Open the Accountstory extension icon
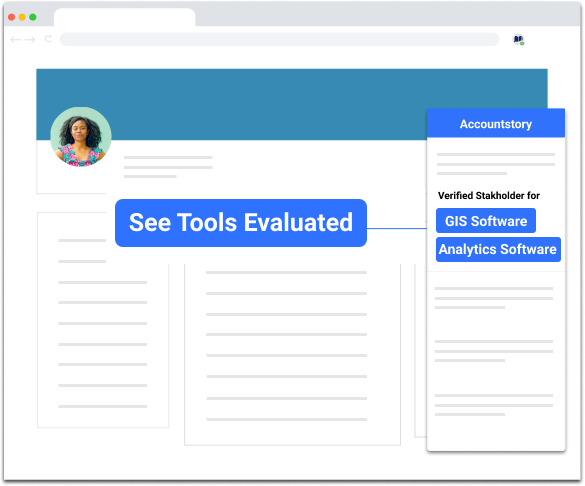 (x=518, y=39)
